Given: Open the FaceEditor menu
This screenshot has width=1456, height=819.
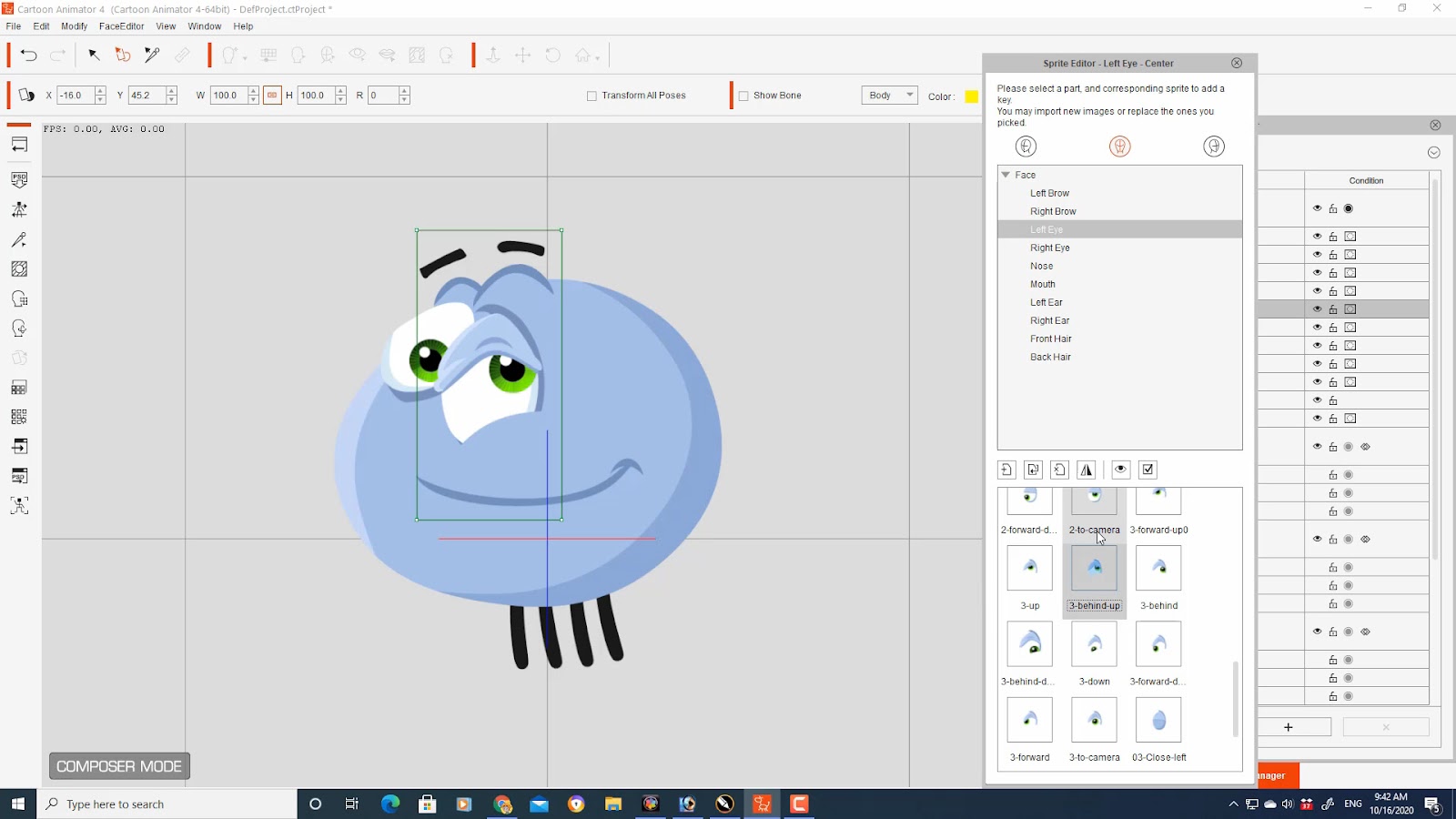Looking at the screenshot, I should coord(121,26).
